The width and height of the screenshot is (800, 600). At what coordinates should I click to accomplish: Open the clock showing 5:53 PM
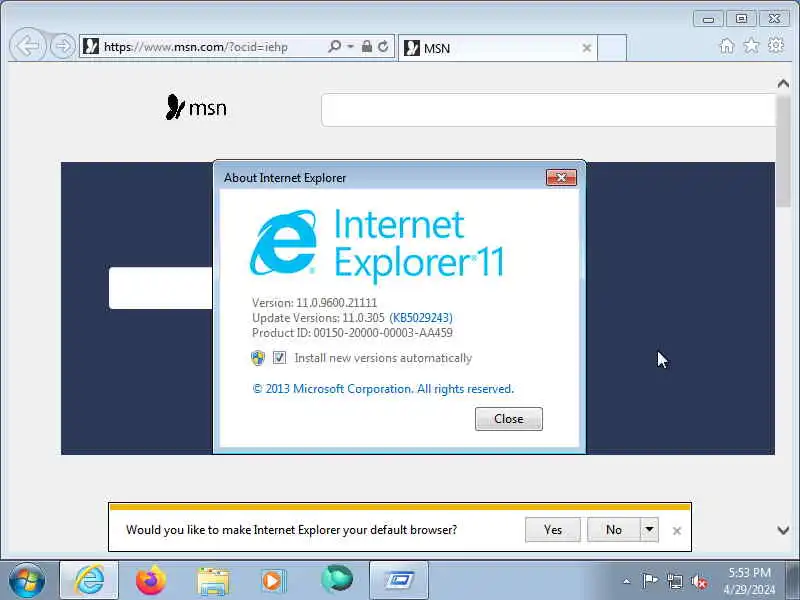point(749,581)
